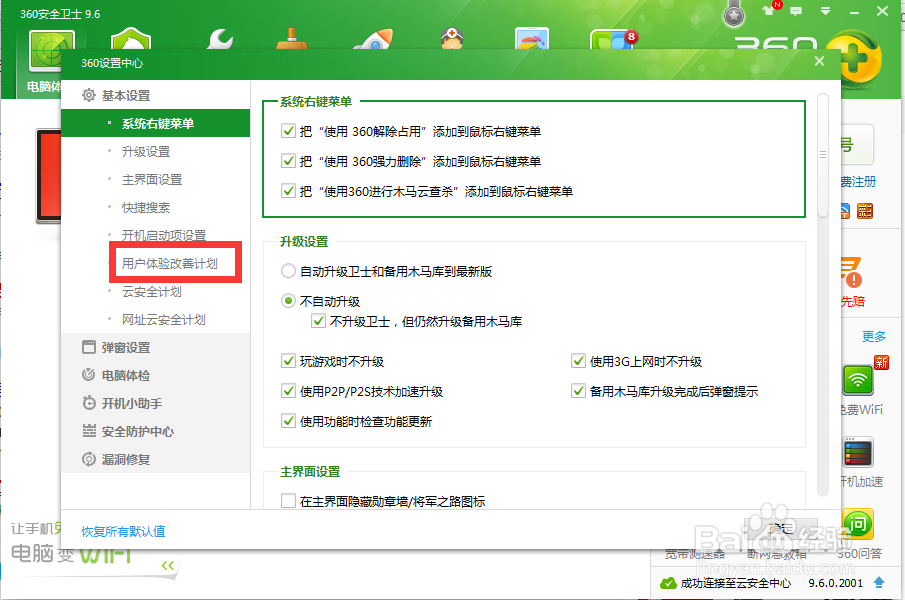The image size is (905, 600).
Task: Open the rocket speed-up icon
Action: coord(373,39)
